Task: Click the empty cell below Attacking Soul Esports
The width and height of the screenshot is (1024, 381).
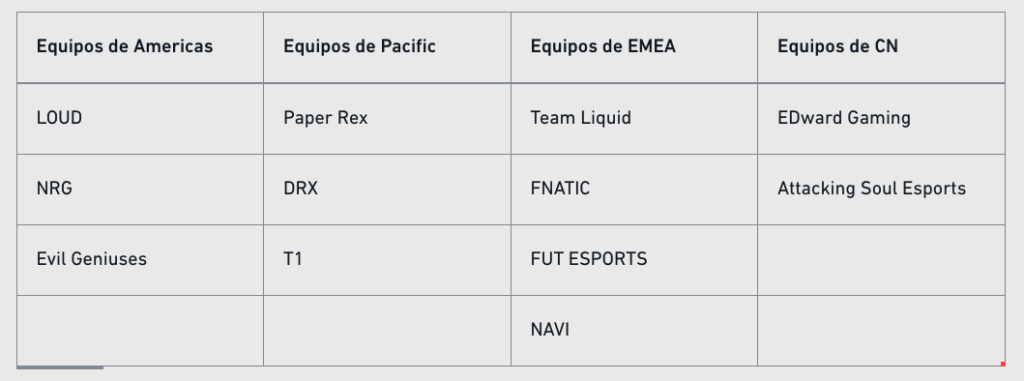Action: pyautogui.click(x=882, y=260)
